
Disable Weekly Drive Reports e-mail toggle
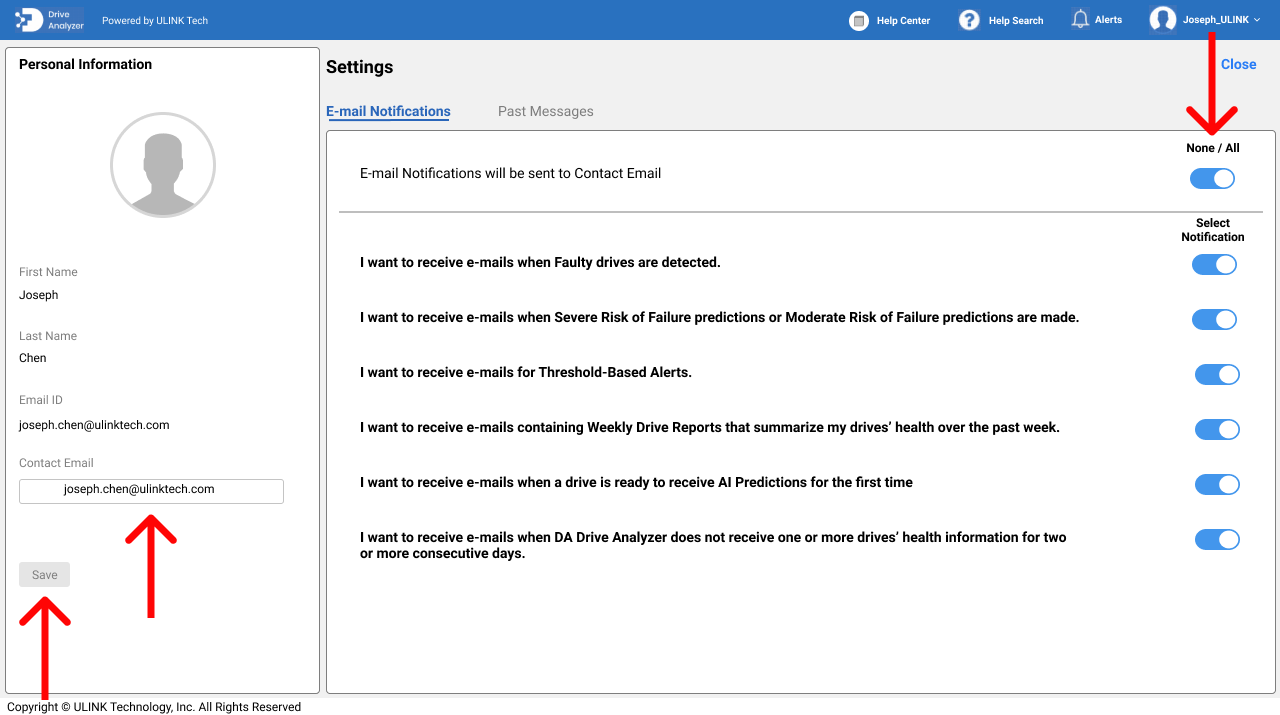(x=1217, y=430)
